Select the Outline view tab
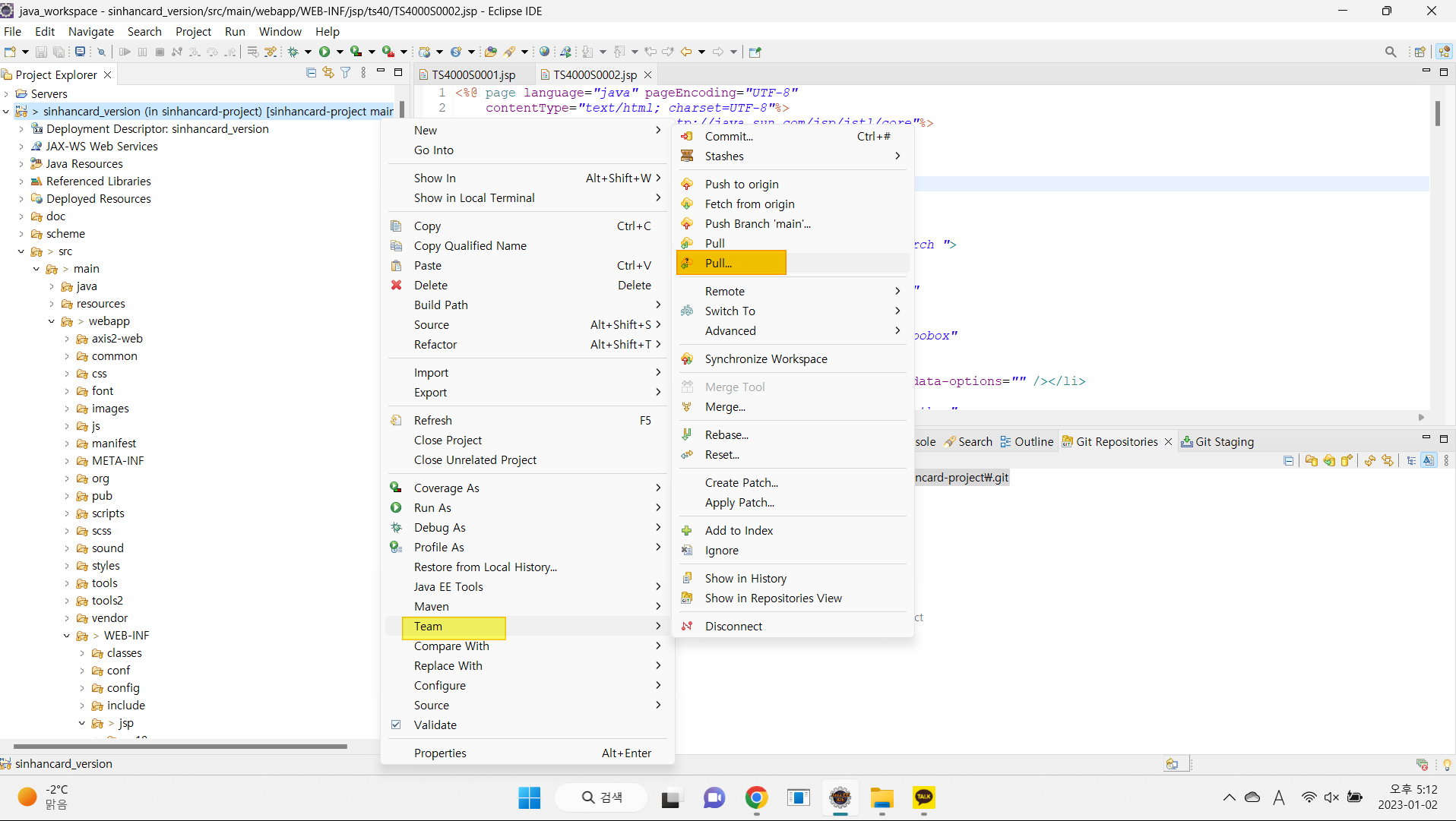The image size is (1456, 821). pyautogui.click(x=1027, y=442)
